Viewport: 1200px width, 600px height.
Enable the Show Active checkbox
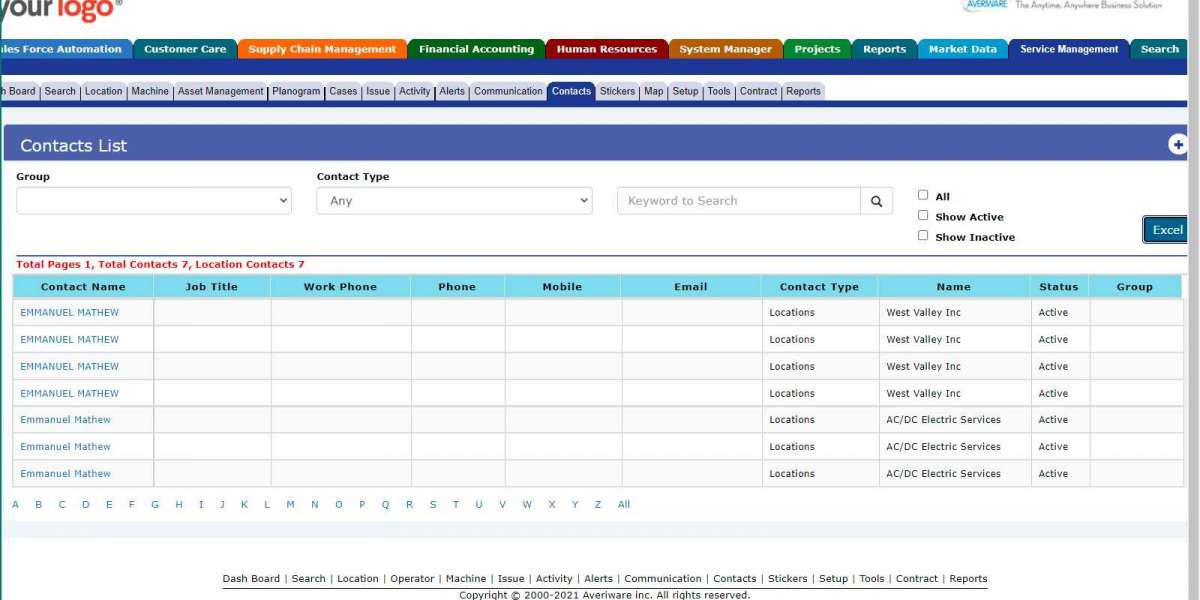(923, 215)
